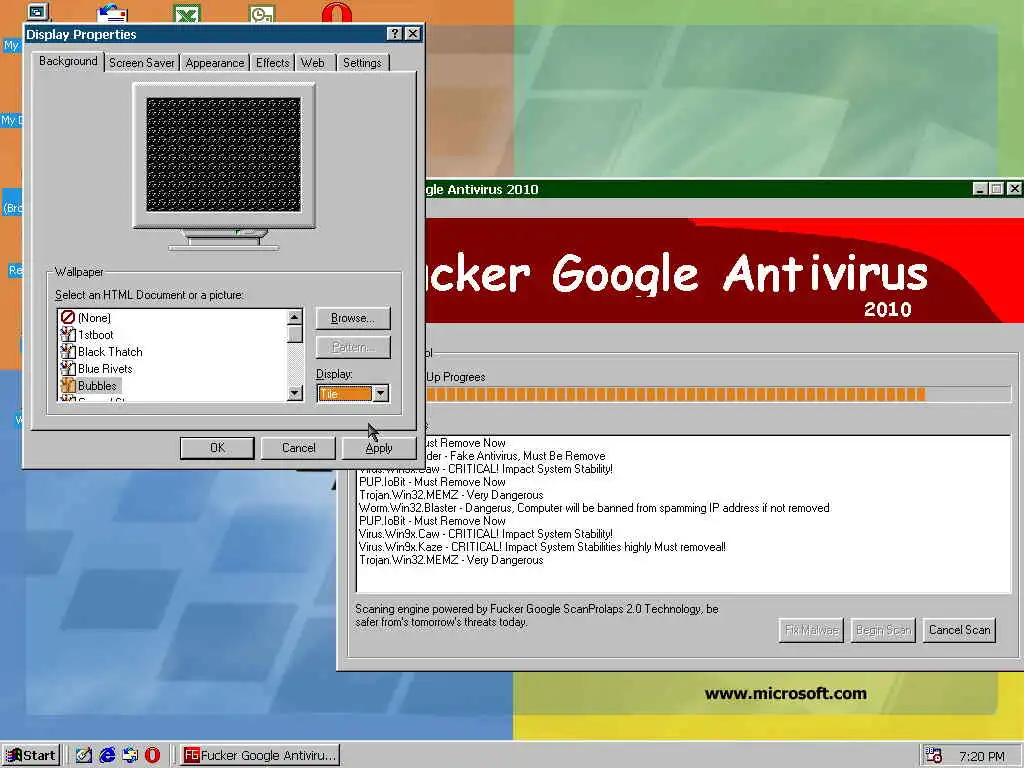Click the wallpaper list scrollbar thumb
The height and width of the screenshot is (768, 1024).
point(295,334)
